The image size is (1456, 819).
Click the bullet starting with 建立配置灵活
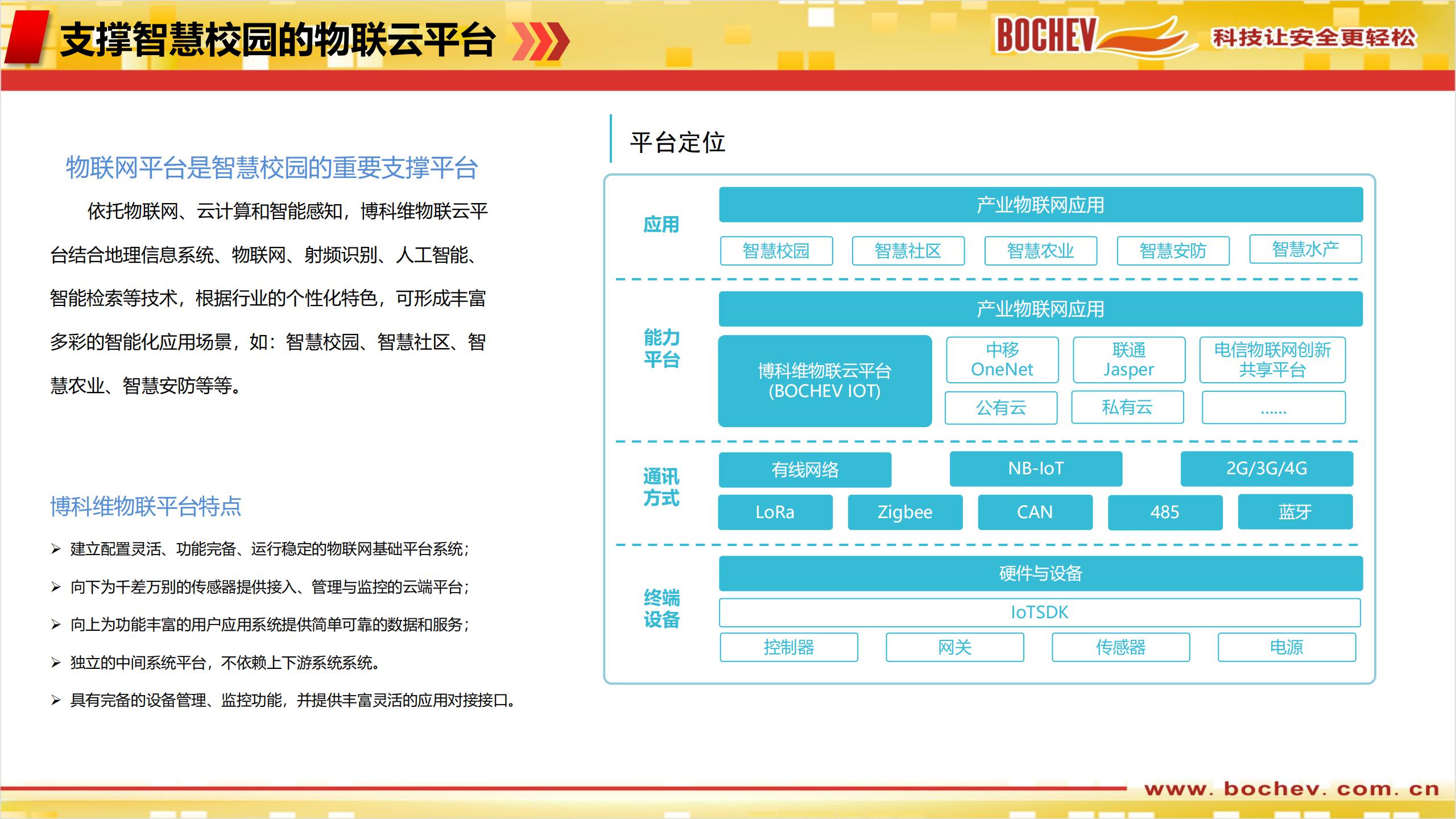click(260, 549)
